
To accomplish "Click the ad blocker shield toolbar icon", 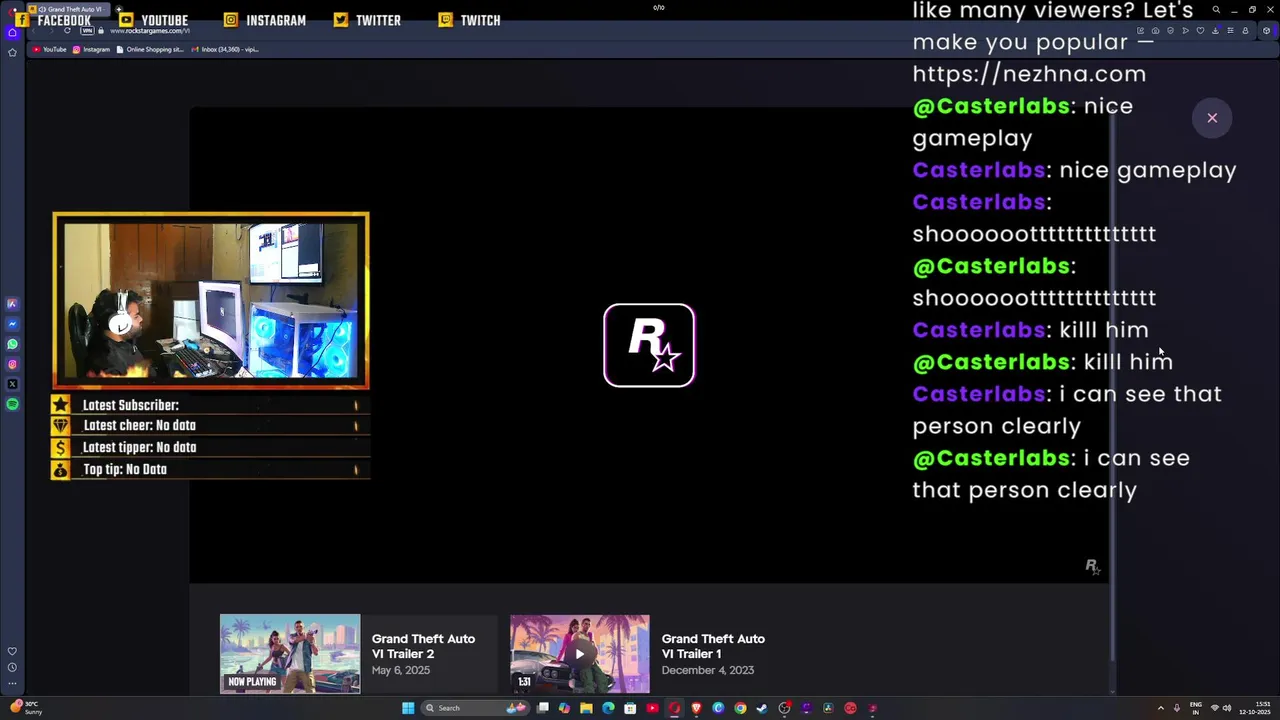I will click(x=1170, y=31).
